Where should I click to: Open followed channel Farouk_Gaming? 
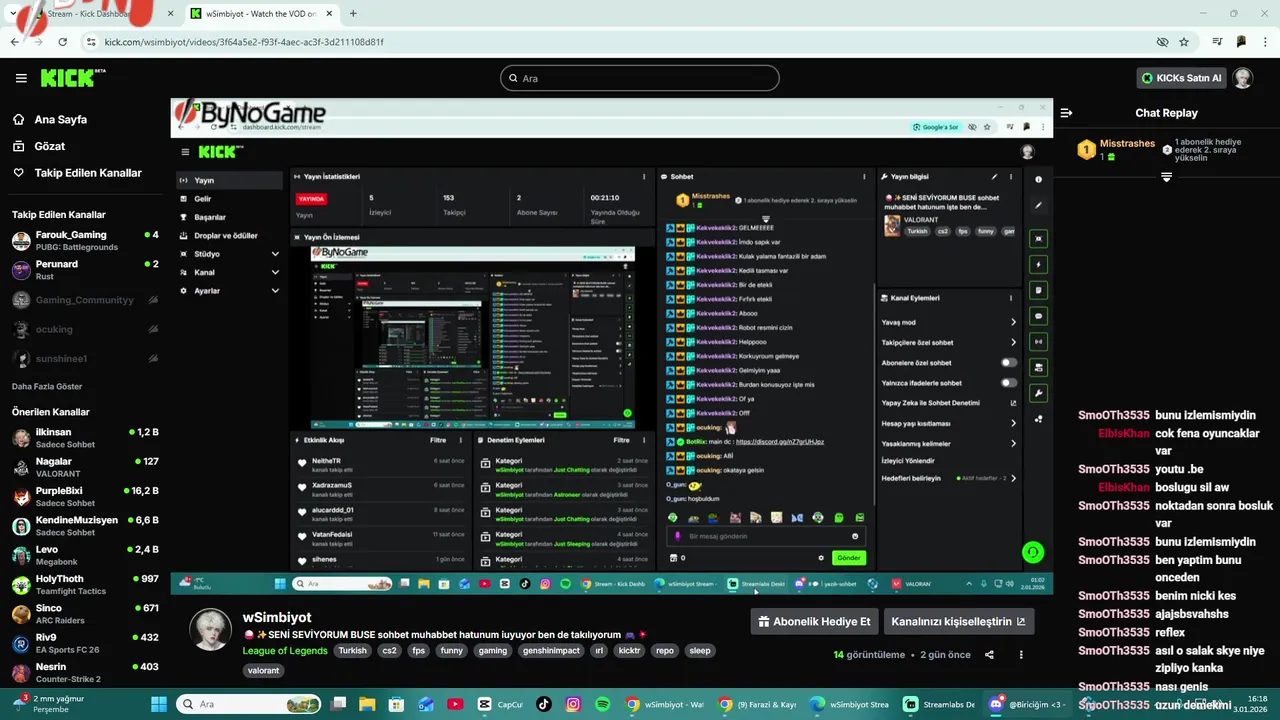(84, 240)
